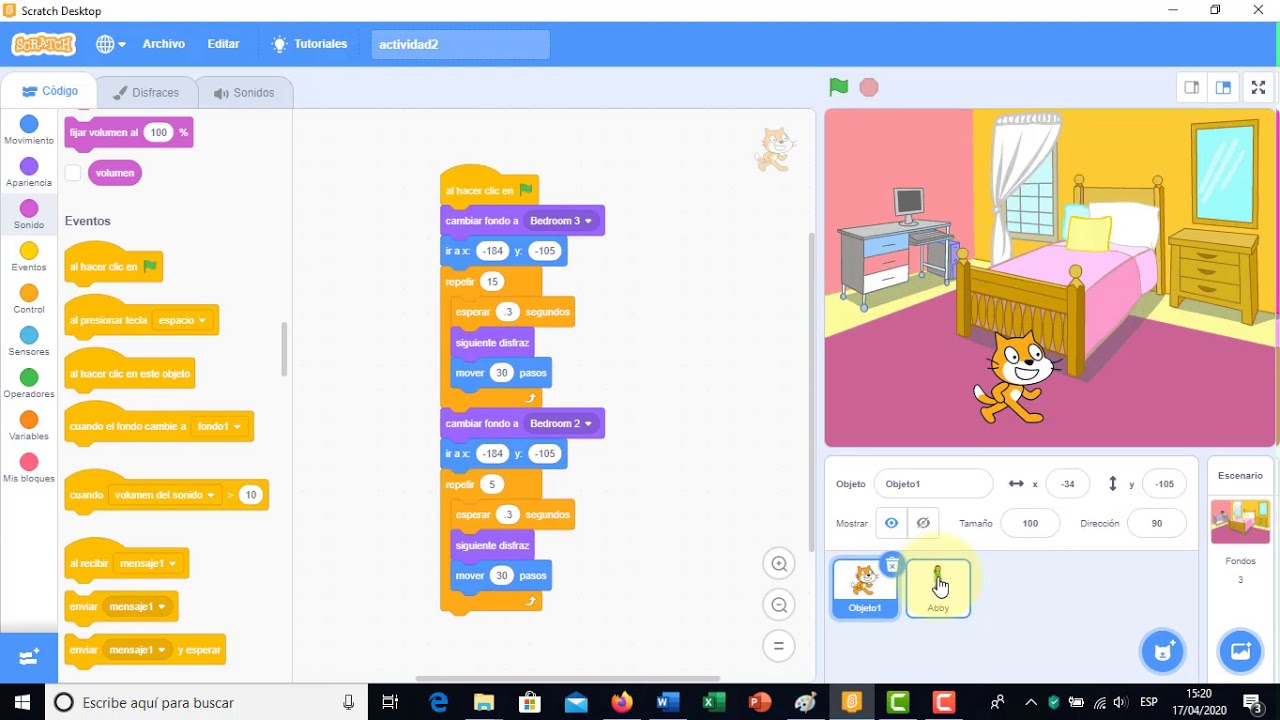Click the Windows taskbar search box
Image resolution: width=1280 pixels, height=720 pixels.
click(x=207, y=702)
